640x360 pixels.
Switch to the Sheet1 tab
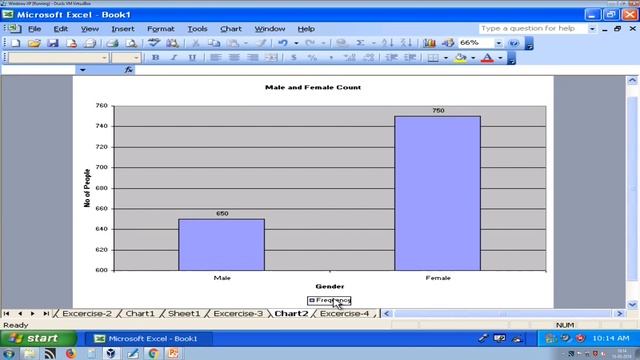(x=184, y=313)
